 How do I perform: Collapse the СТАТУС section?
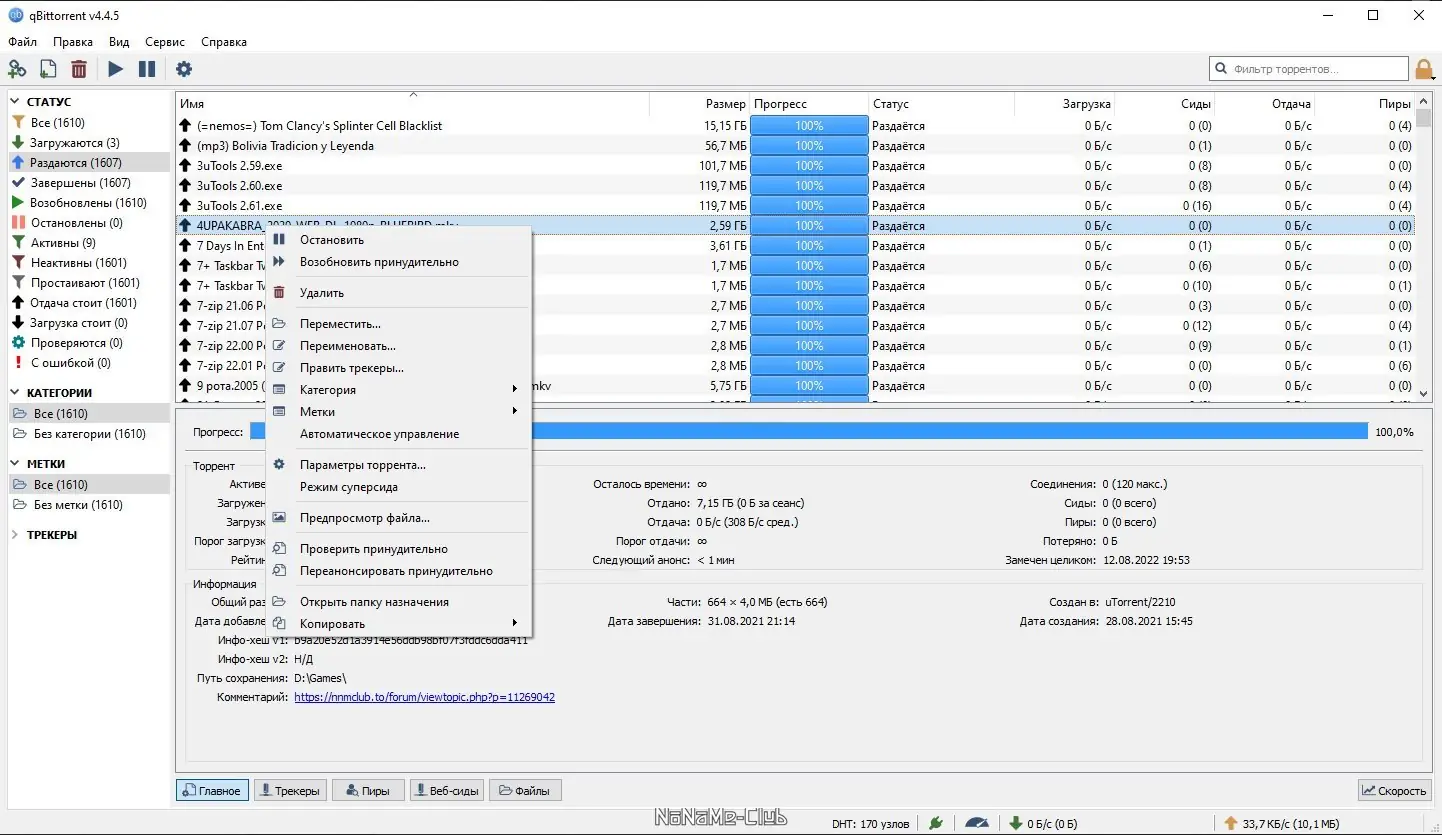16,101
